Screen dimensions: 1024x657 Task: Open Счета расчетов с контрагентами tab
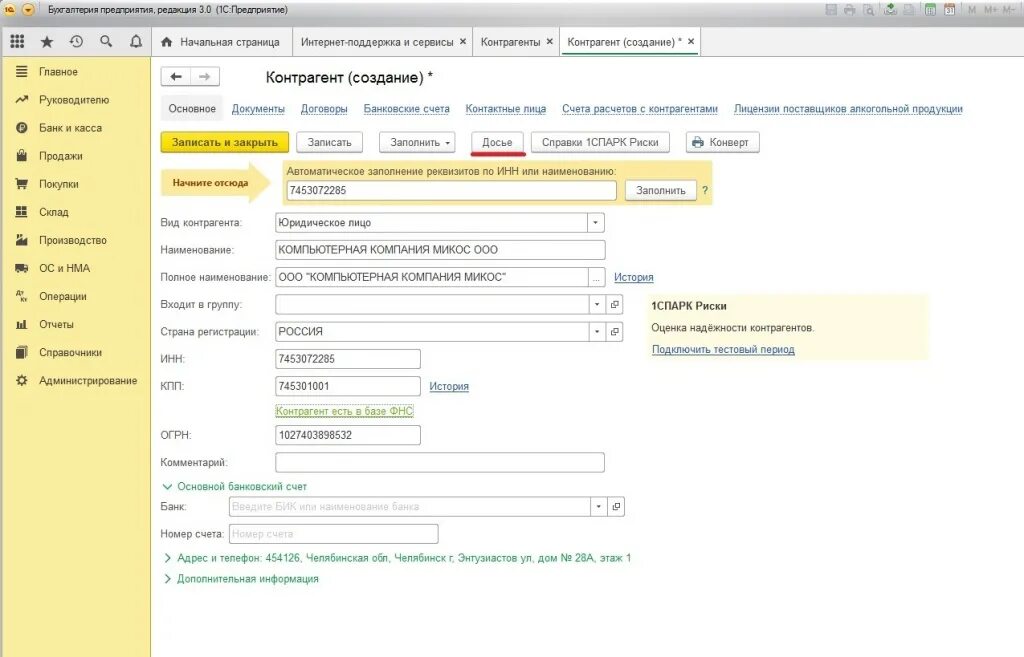point(639,108)
